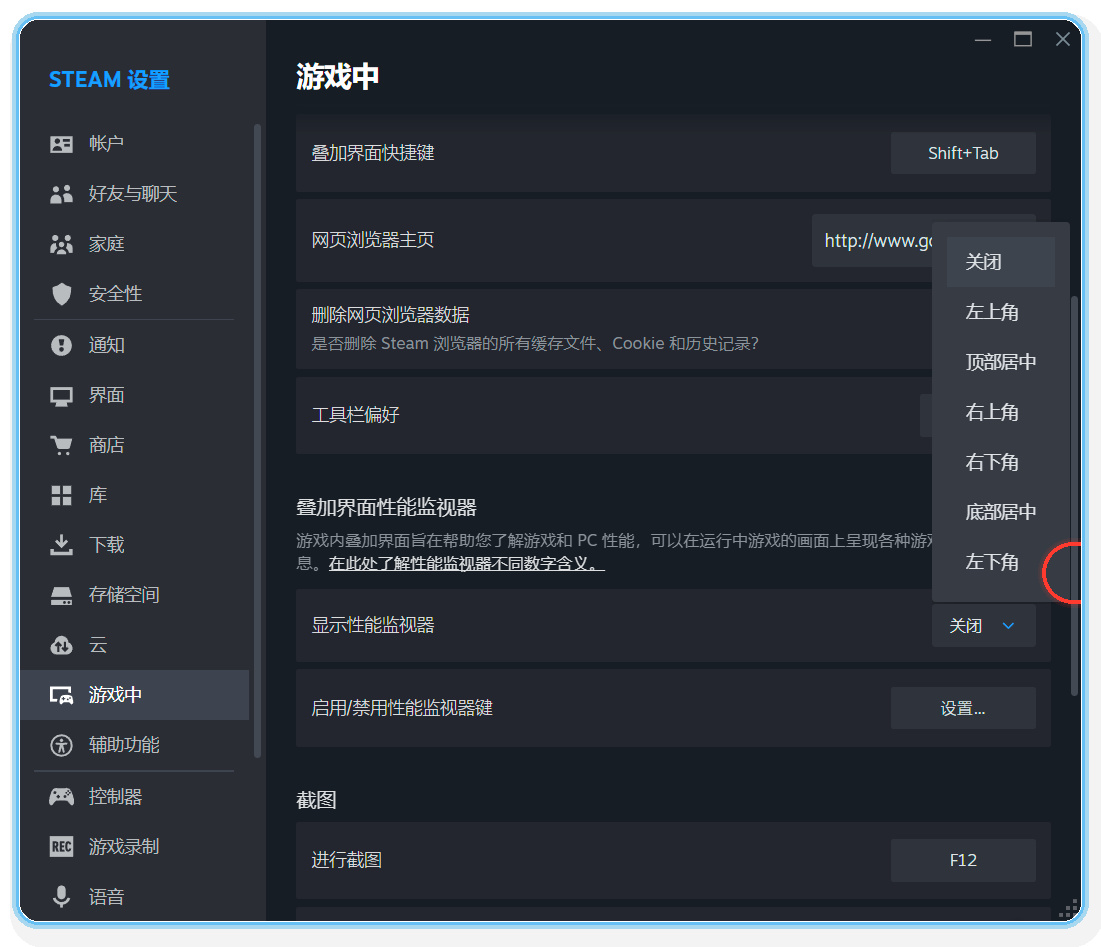Click the 库 grid icon
The image size is (1101, 947).
[x=61, y=496]
